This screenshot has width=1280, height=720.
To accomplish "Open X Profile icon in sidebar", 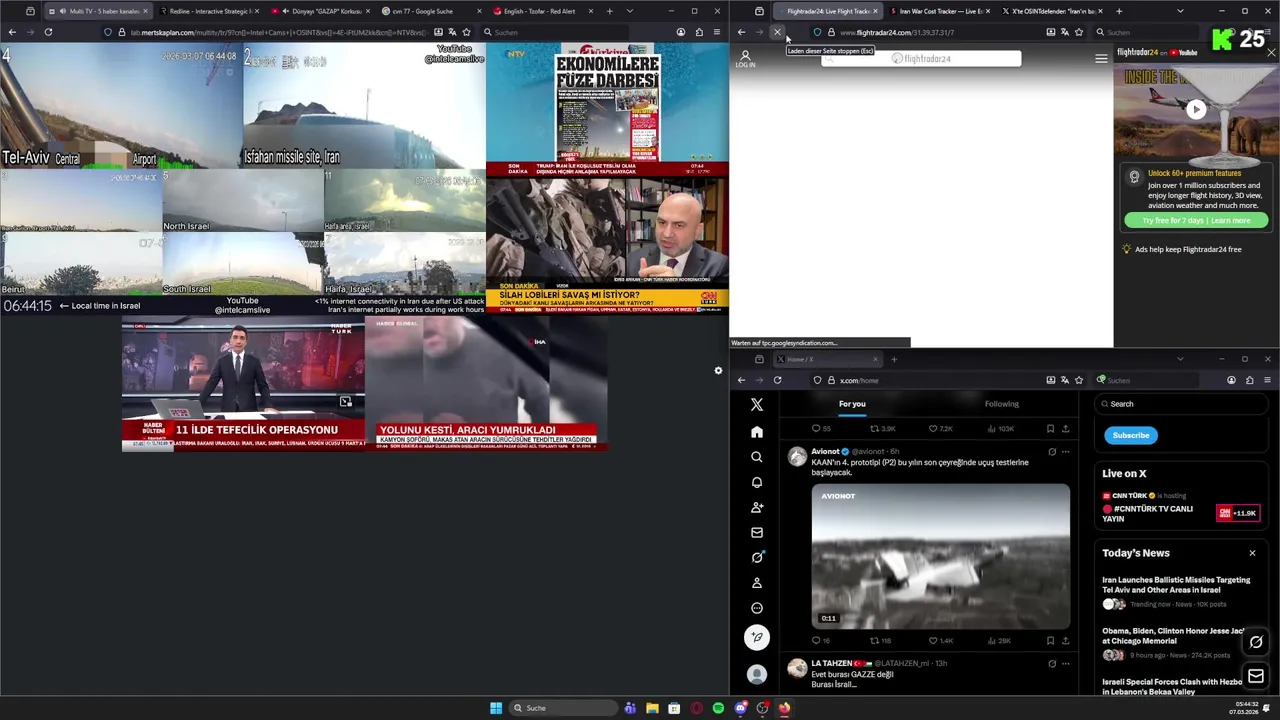I will pos(757,582).
